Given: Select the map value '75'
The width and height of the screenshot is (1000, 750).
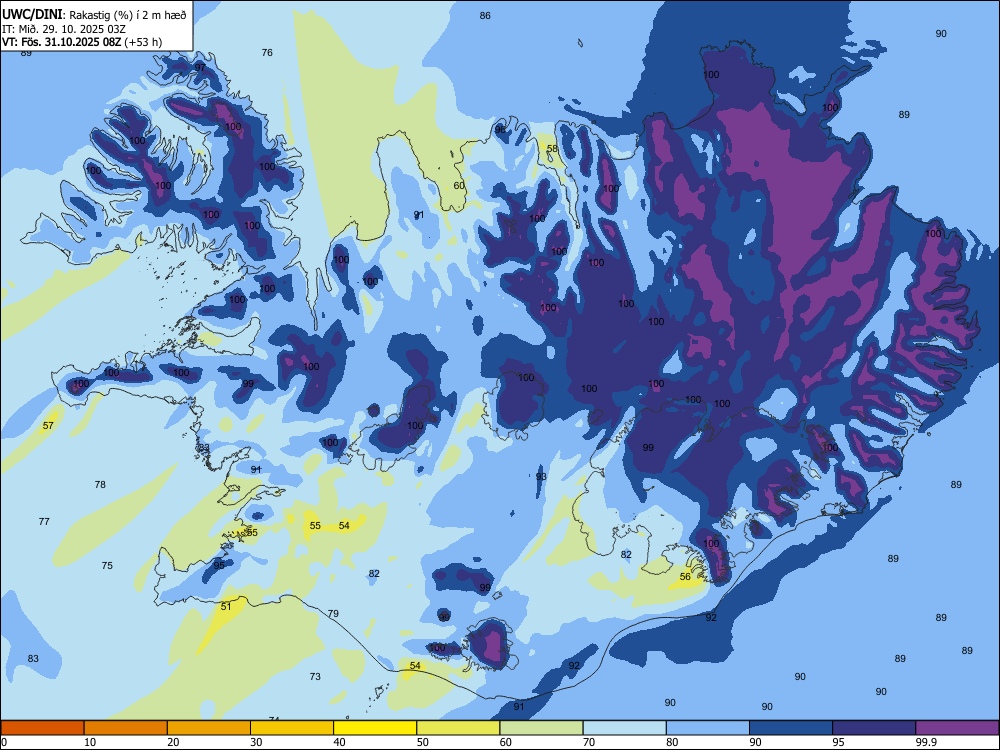Looking at the screenshot, I should click(107, 566).
